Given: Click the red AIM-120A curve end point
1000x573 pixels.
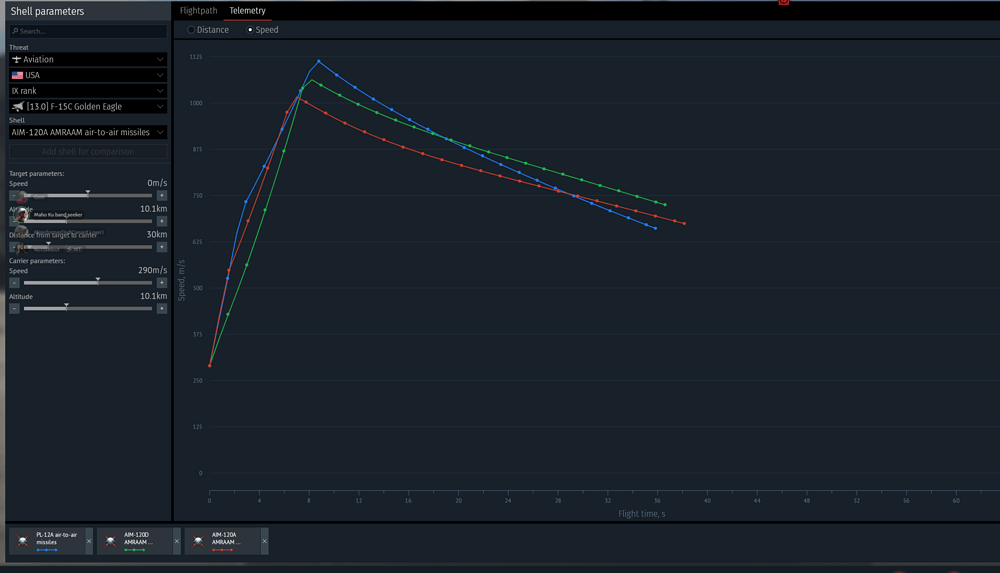Looking at the screenshot, I should 684,223.
